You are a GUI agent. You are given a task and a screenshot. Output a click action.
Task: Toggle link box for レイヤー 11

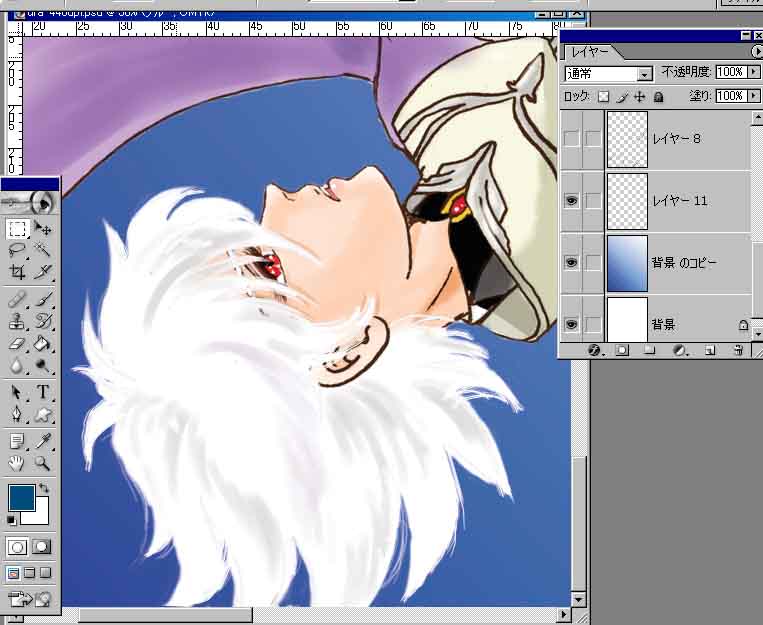click(x=593, y=201)
